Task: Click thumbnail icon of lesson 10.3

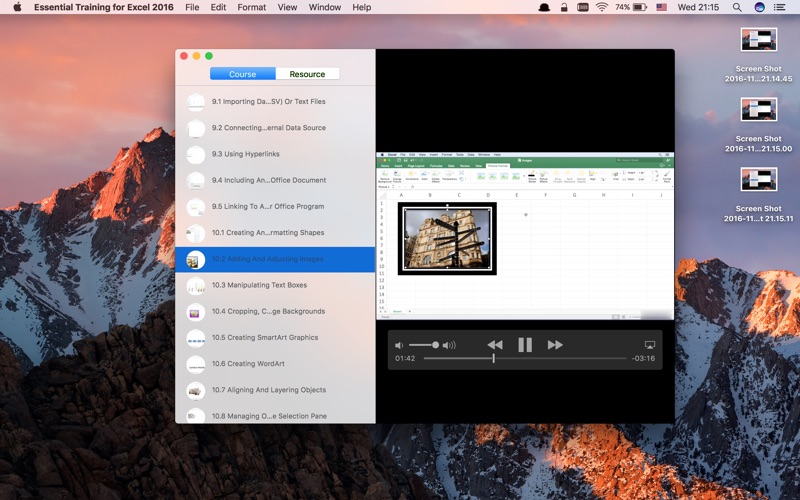Action: point(195,286)
